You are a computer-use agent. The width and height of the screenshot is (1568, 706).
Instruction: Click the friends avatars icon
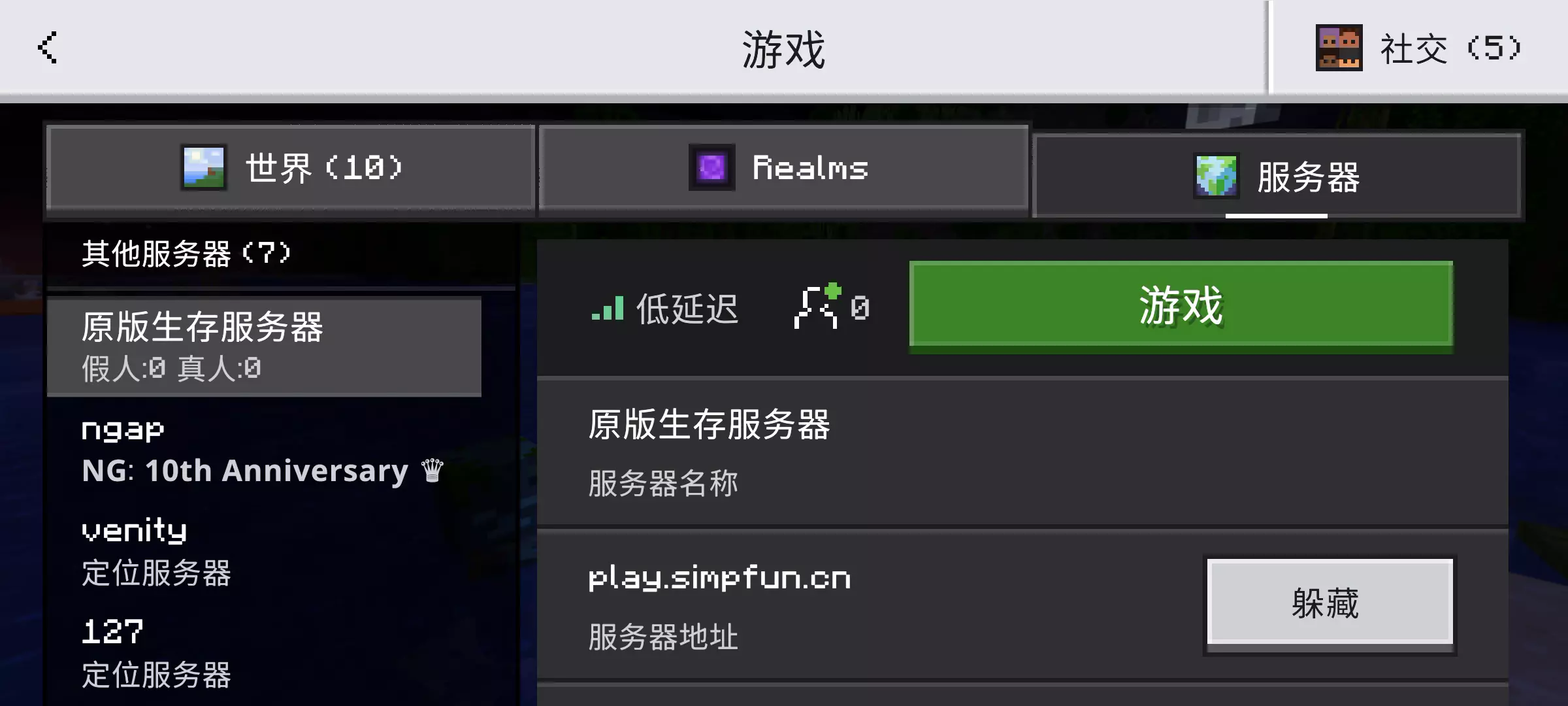(x=1339, y=47)
